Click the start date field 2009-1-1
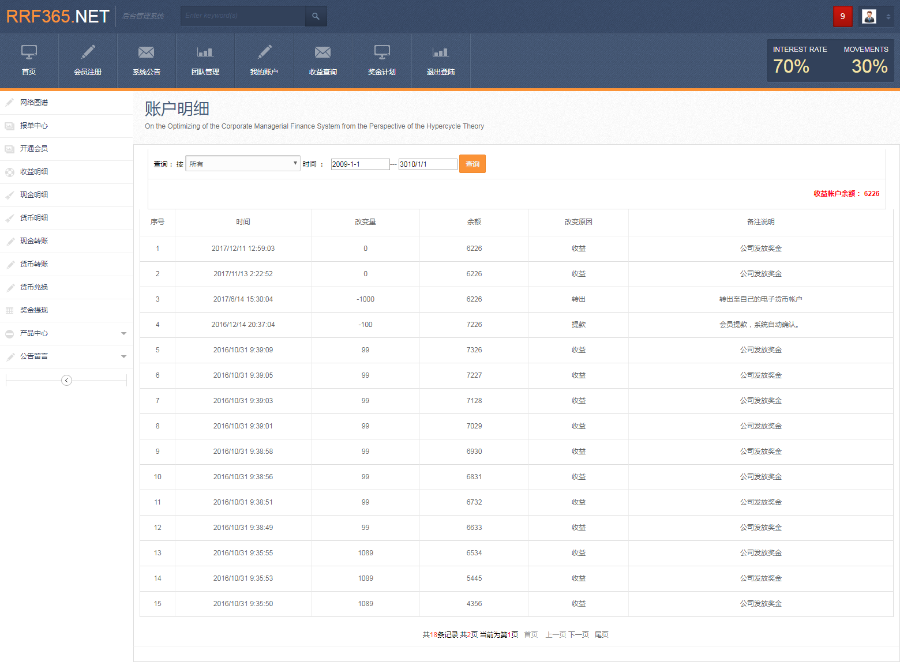Image resolution: width=900 pixels, height=662 pixels. pyautogui.click(x=359, y=164)
